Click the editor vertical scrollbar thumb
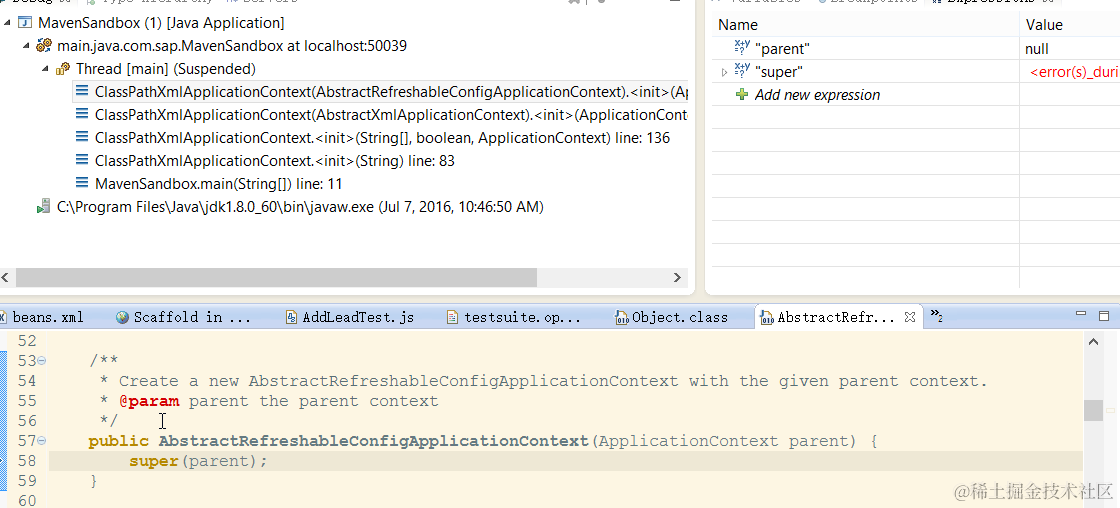The image size is (1120, 508). click(1093, 410)
